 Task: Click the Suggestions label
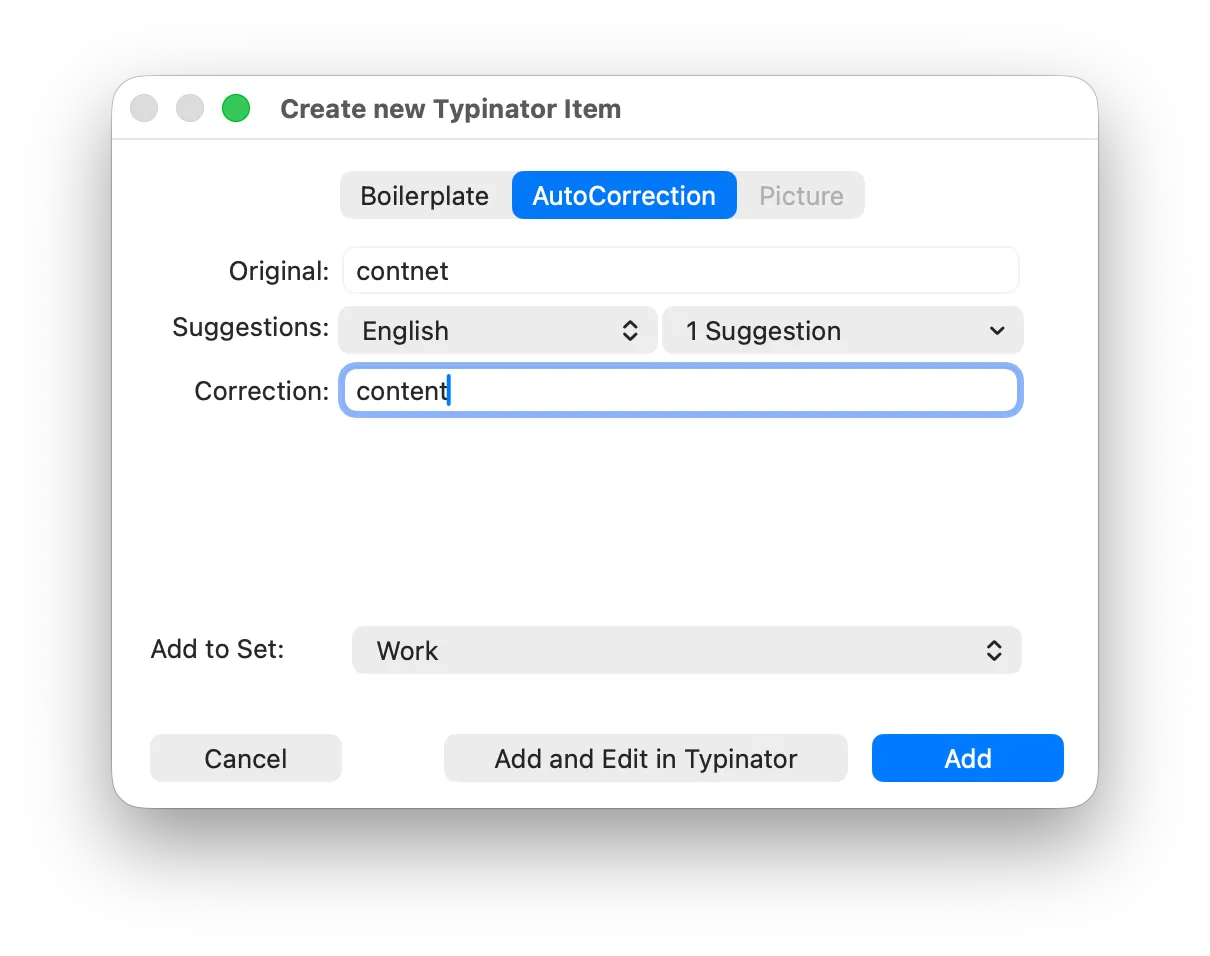point(250,327)
